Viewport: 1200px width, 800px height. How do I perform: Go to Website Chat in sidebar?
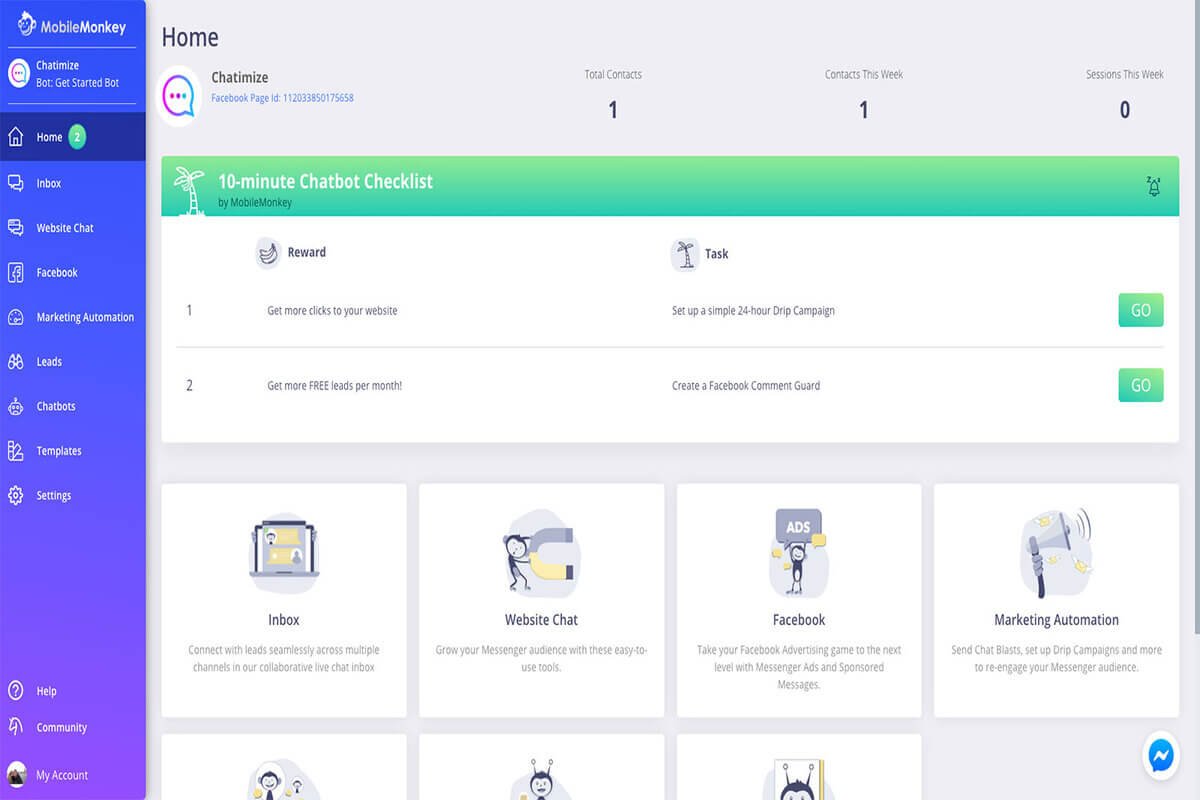click(x=73, y=228)
